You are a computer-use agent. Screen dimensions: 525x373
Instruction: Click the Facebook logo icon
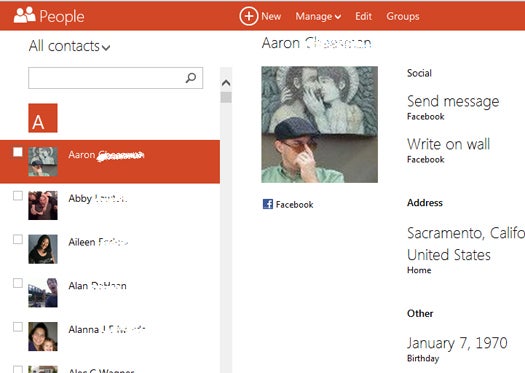click(x=268, y=204)
